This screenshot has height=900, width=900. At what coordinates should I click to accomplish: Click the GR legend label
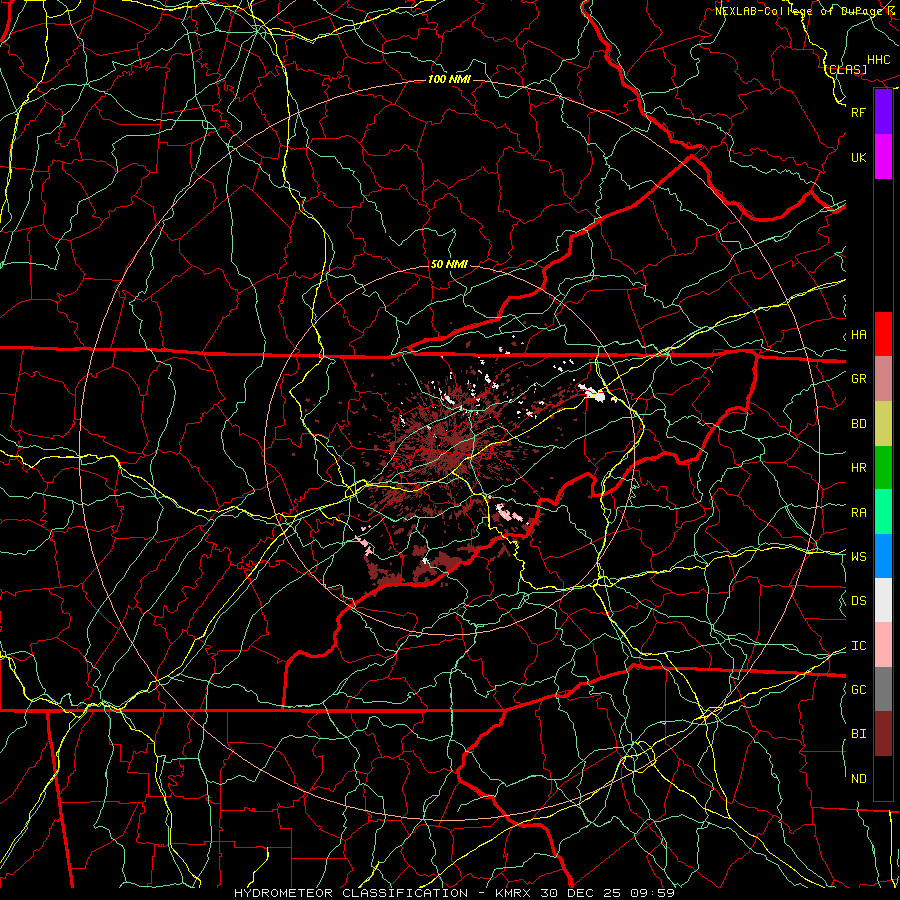[x=858, y=379]
